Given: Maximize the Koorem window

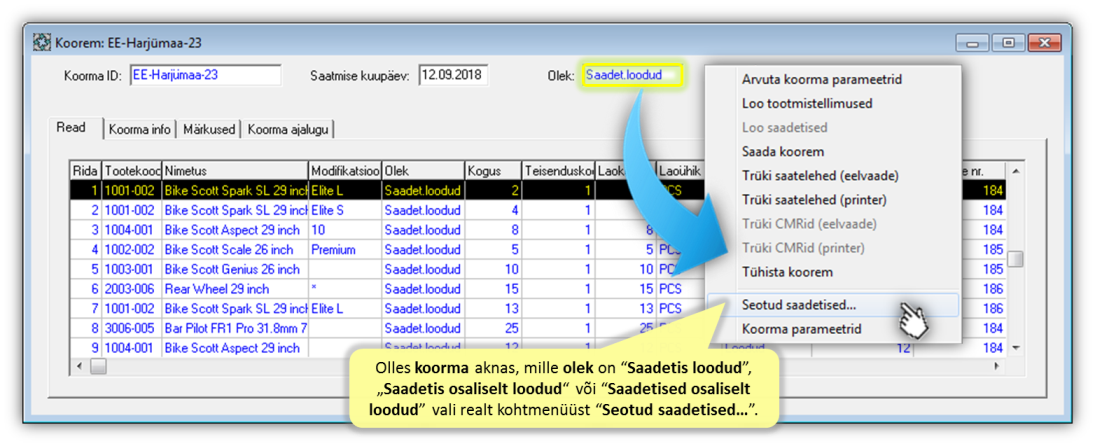Looking at the screenshot, I should 1008,43.
